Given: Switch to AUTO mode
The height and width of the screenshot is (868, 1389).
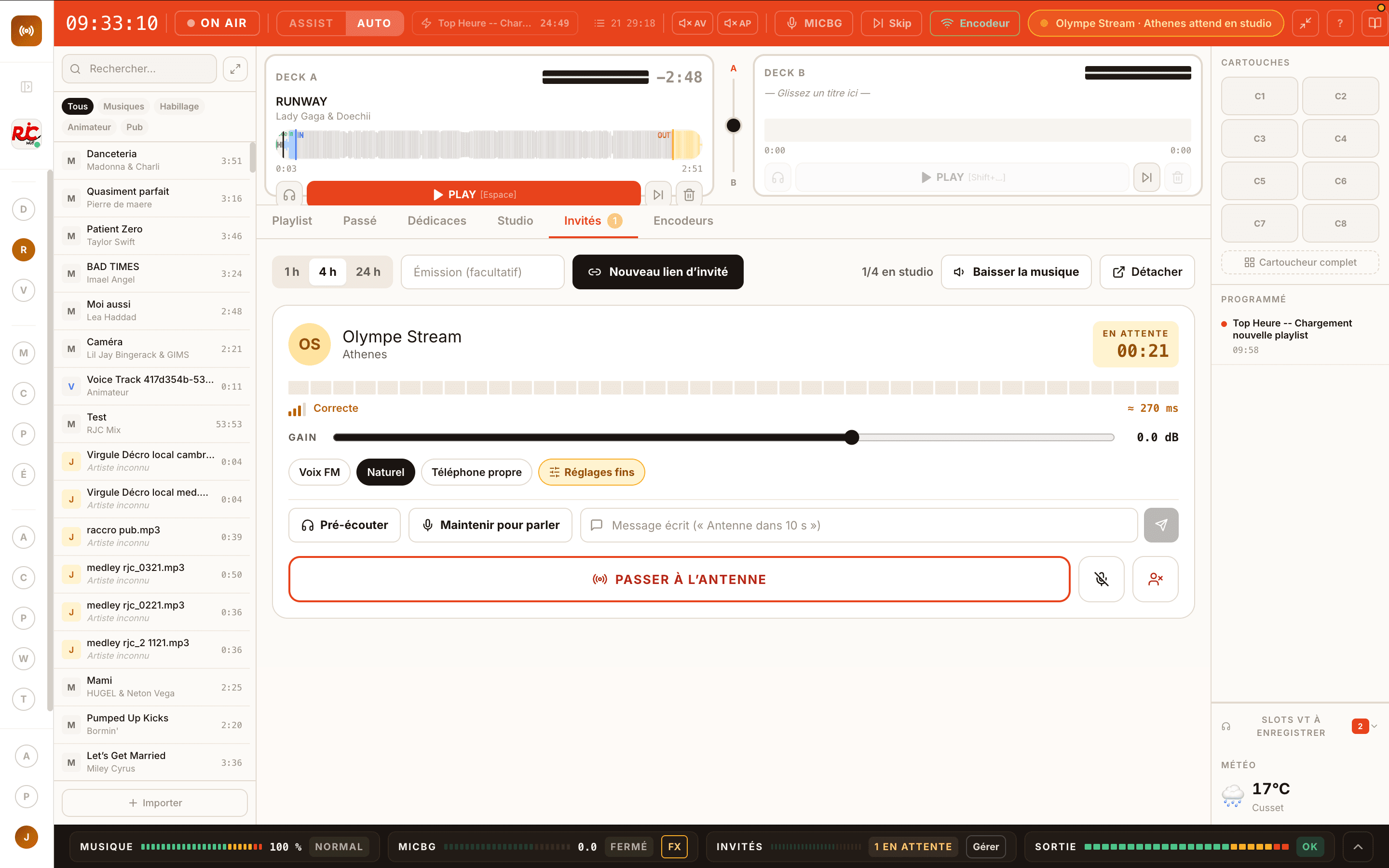Looking at the screenshot, I should (374, 23).
